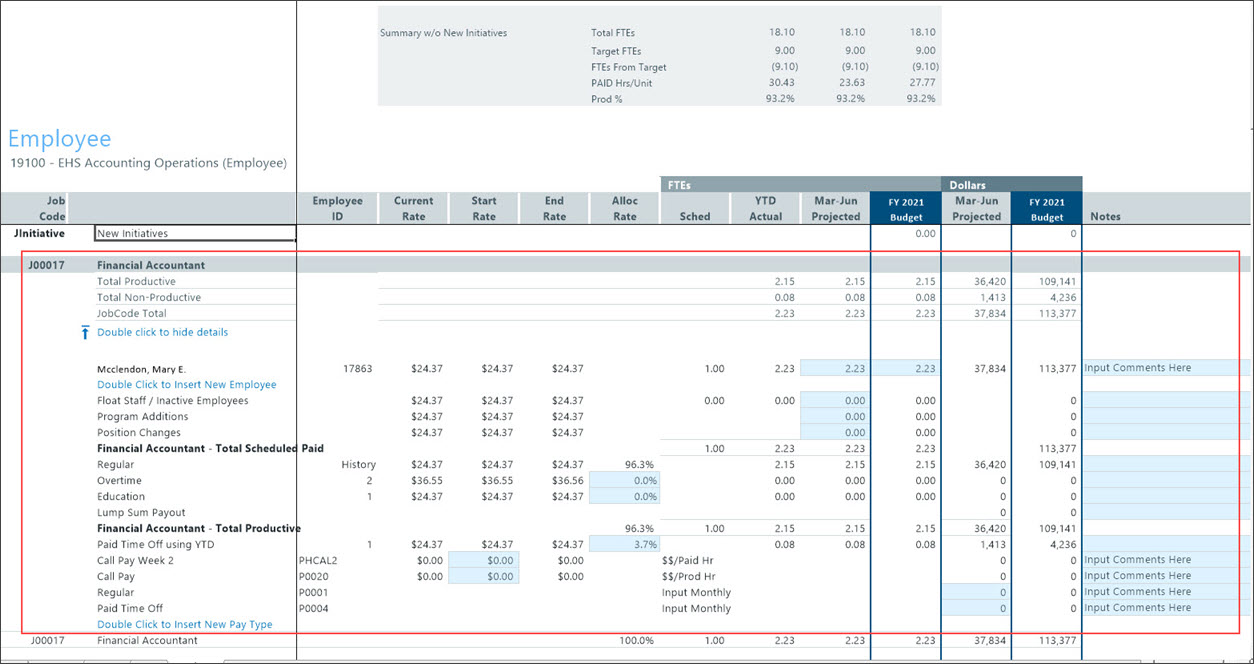This screenshot has width=1254, height=664.
Task: Select Call Pay Week 2 Start Rate cell
Action: click(x=484, y=561)
